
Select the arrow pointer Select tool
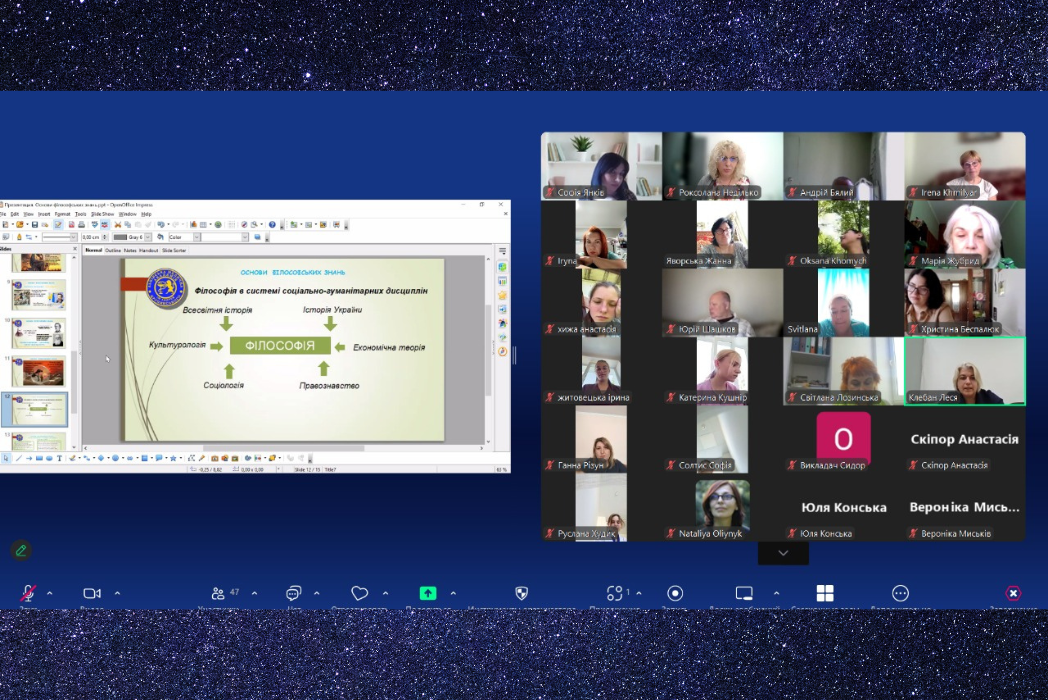[x=6, y=459]
